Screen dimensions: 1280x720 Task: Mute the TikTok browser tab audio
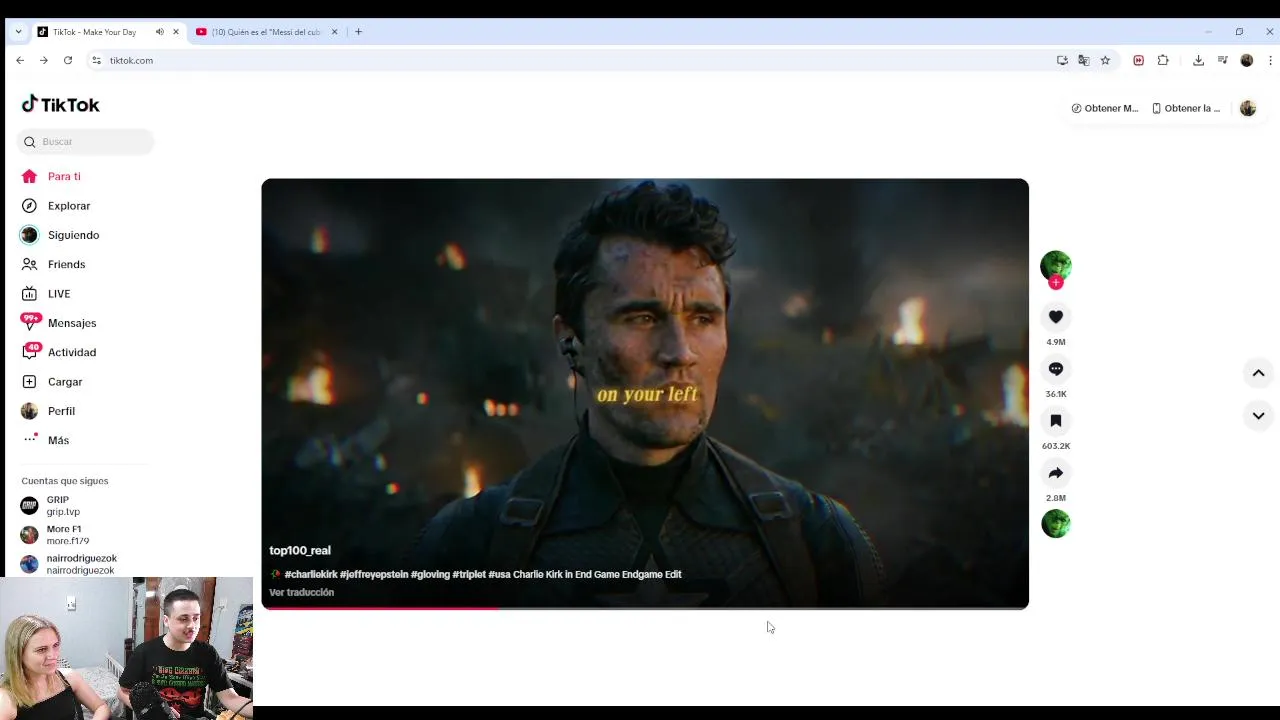pos(160,32)
